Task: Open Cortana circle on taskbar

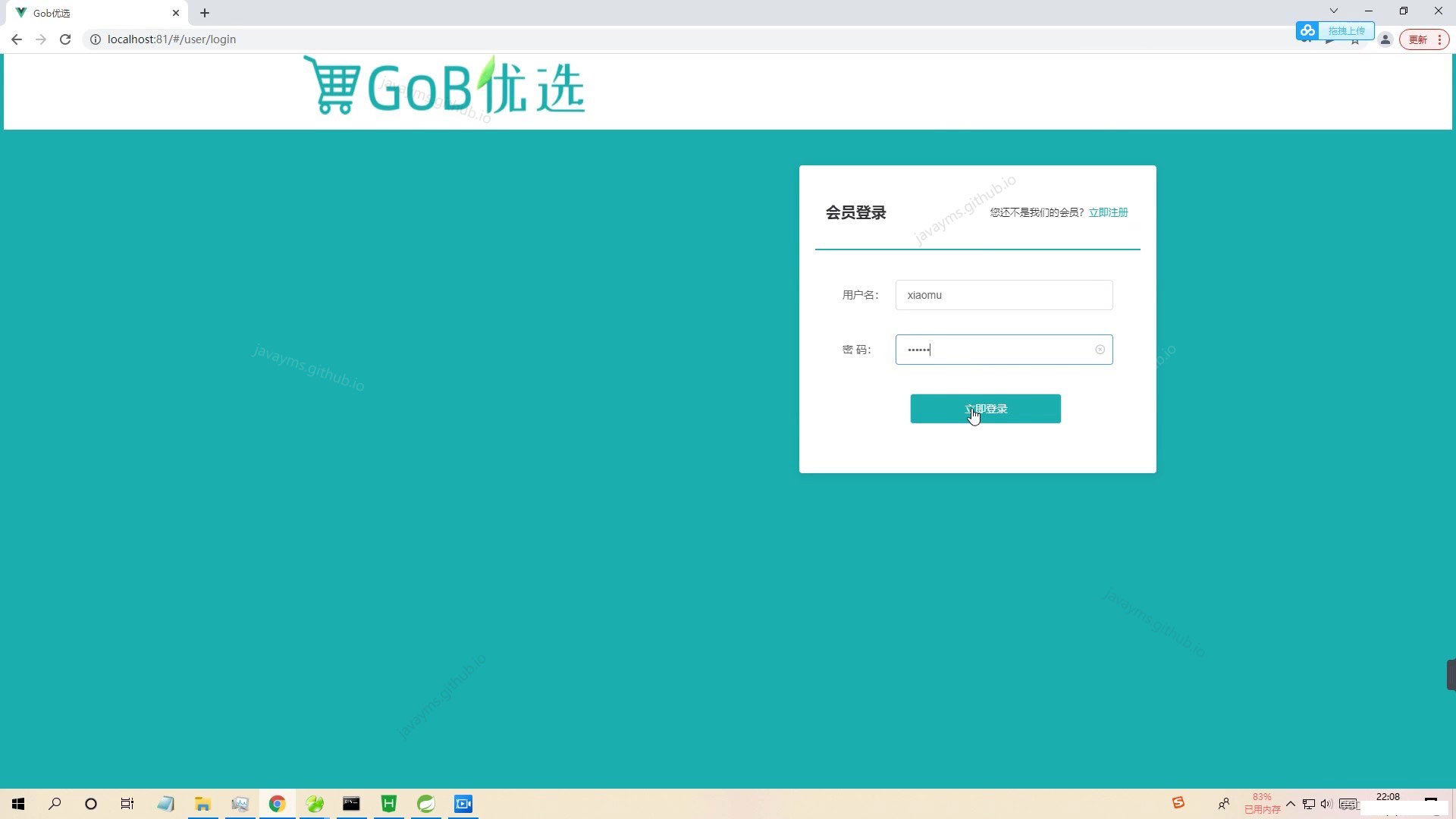Action: pyautogui.click(x=91, y=804)
